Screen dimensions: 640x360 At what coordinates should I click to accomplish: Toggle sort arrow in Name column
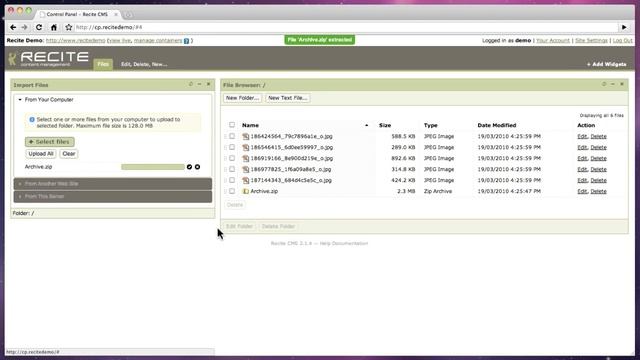(367, 126)
